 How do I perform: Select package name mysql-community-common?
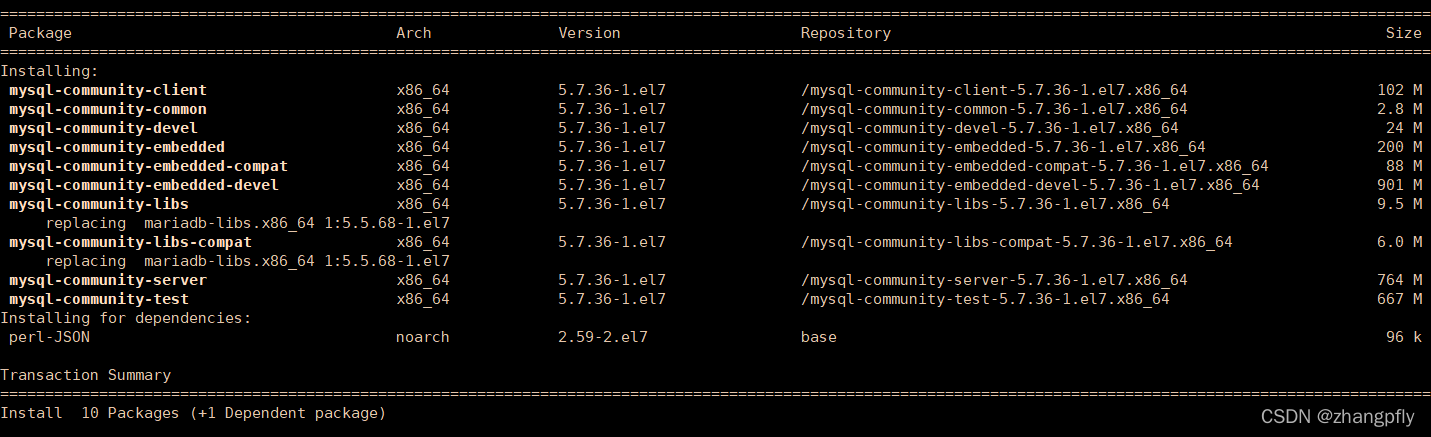click(108, 109)
